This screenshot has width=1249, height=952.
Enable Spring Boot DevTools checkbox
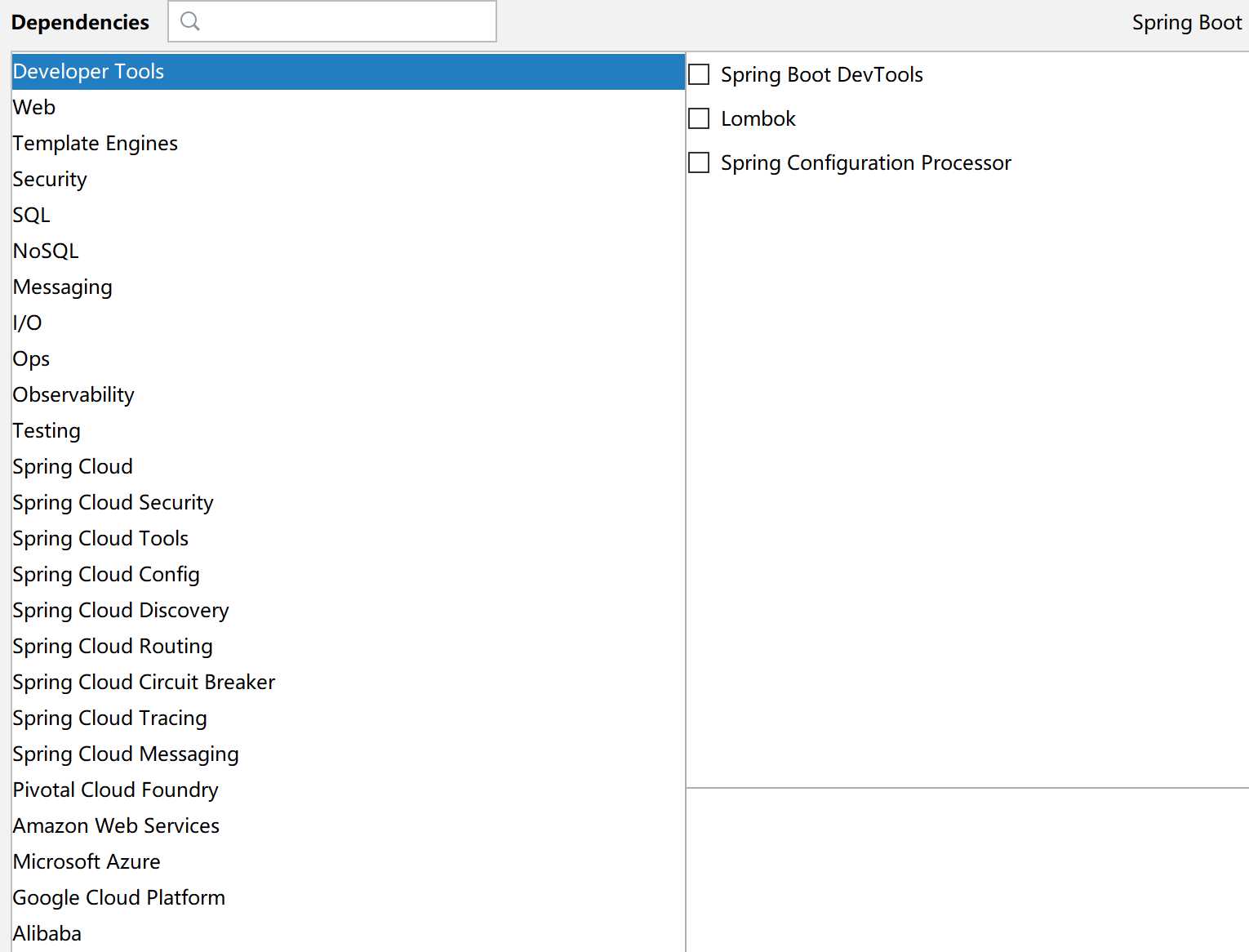tap(699, 74)
